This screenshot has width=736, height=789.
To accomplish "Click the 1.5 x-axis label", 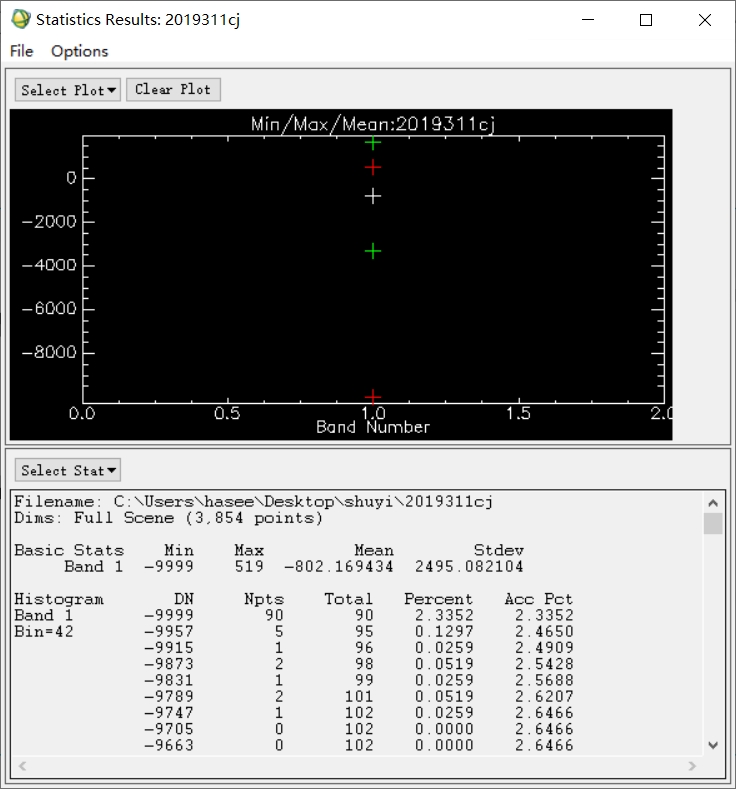I will [x=518, y=414].
